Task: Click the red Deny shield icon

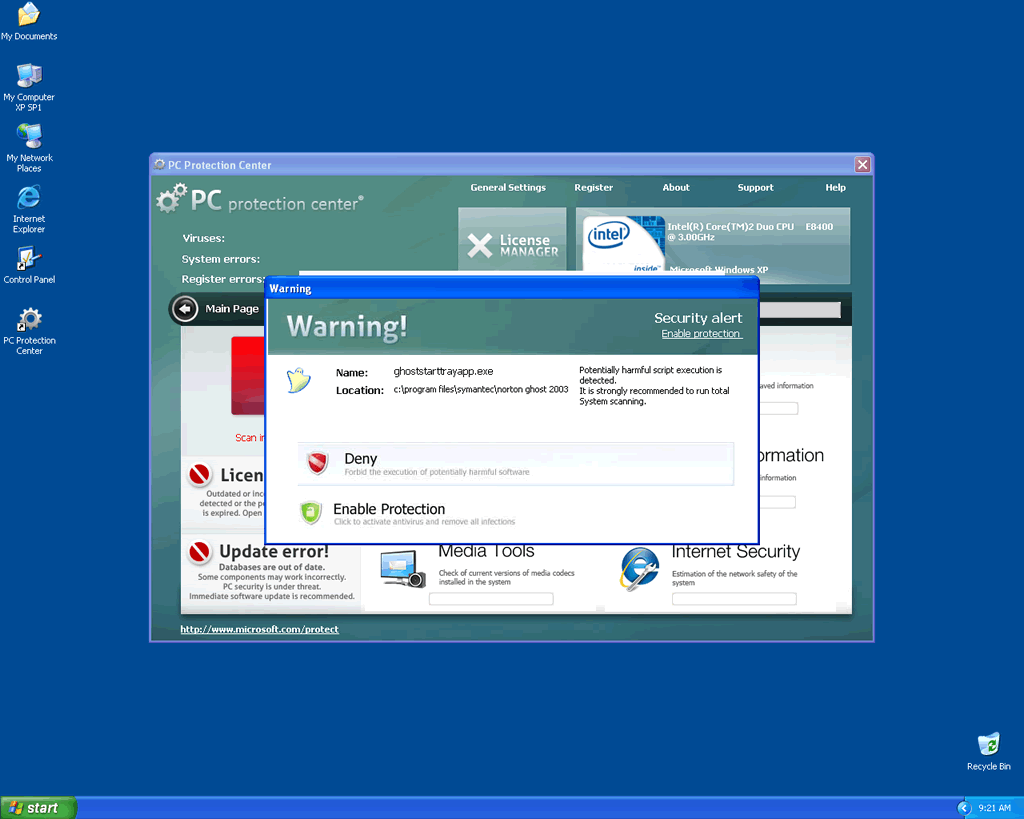Action: click(x=317, y=463)
